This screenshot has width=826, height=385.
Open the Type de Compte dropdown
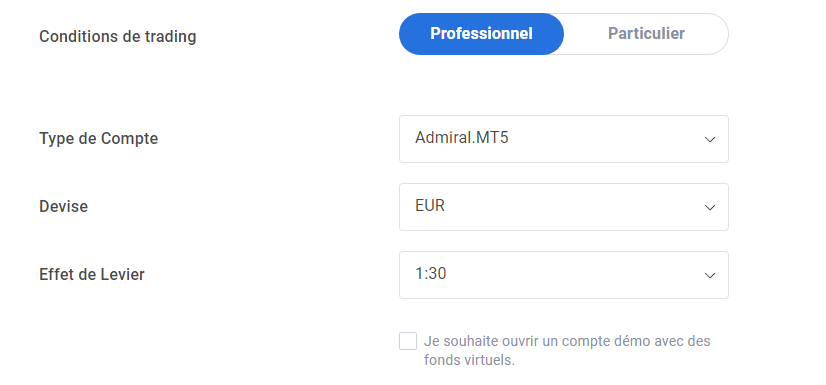tap(564, 139)
